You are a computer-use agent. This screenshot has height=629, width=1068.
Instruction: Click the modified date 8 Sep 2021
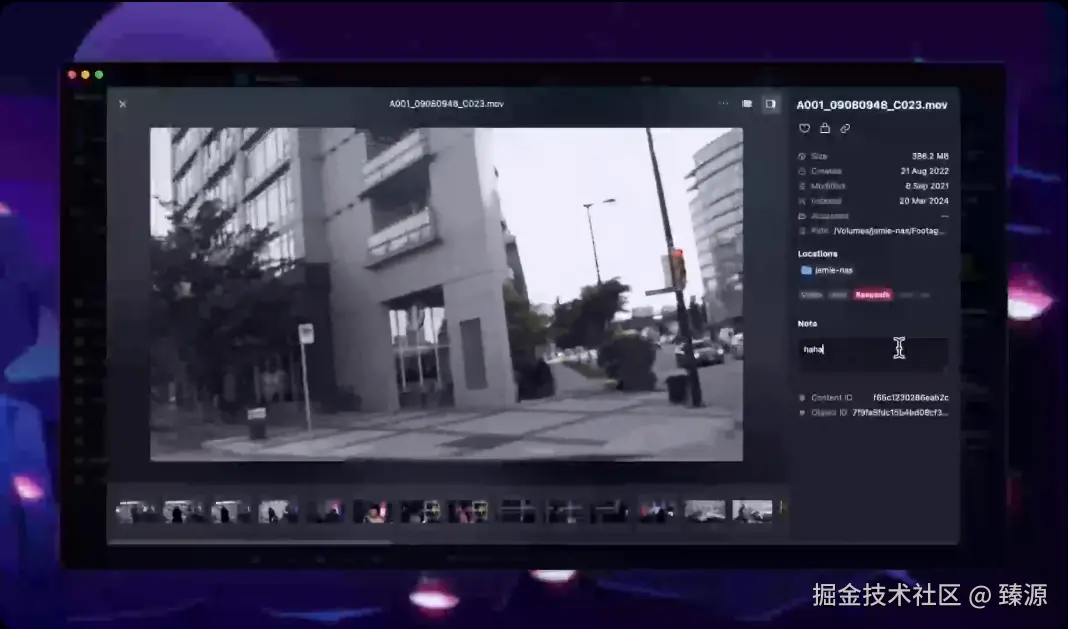pos(926,186)
